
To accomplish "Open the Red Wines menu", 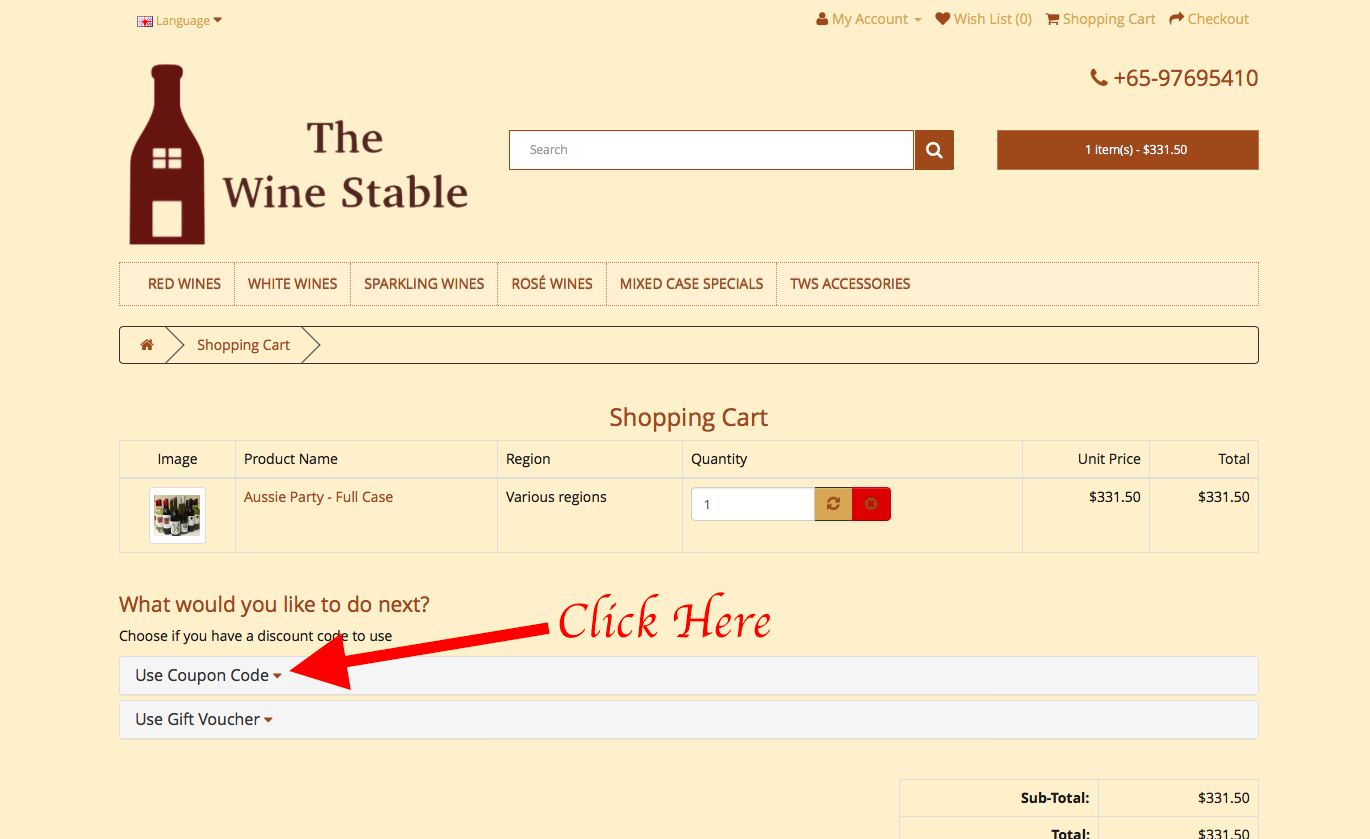I will click(x=184, y=284).
